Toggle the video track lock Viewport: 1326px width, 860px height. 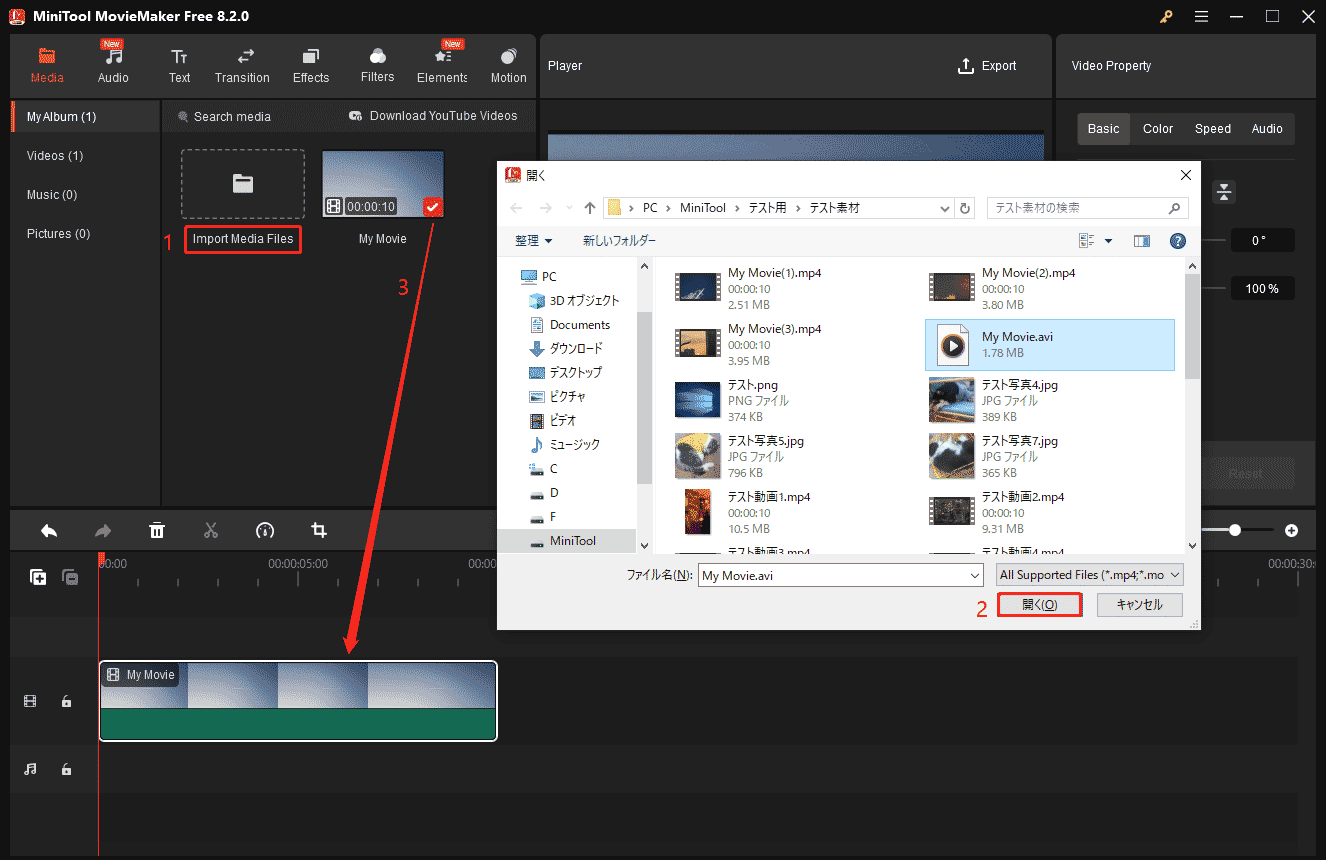tap(66, 702)
